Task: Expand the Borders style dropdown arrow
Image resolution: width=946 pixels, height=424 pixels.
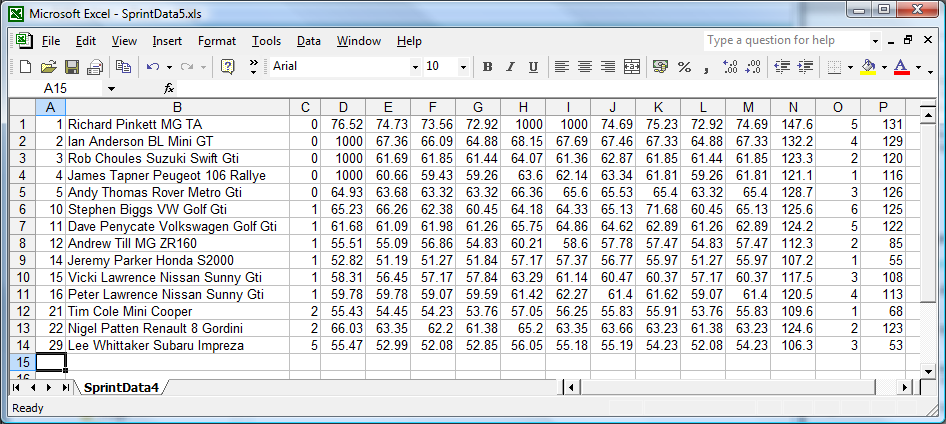Action: click(x=850, y=67)
